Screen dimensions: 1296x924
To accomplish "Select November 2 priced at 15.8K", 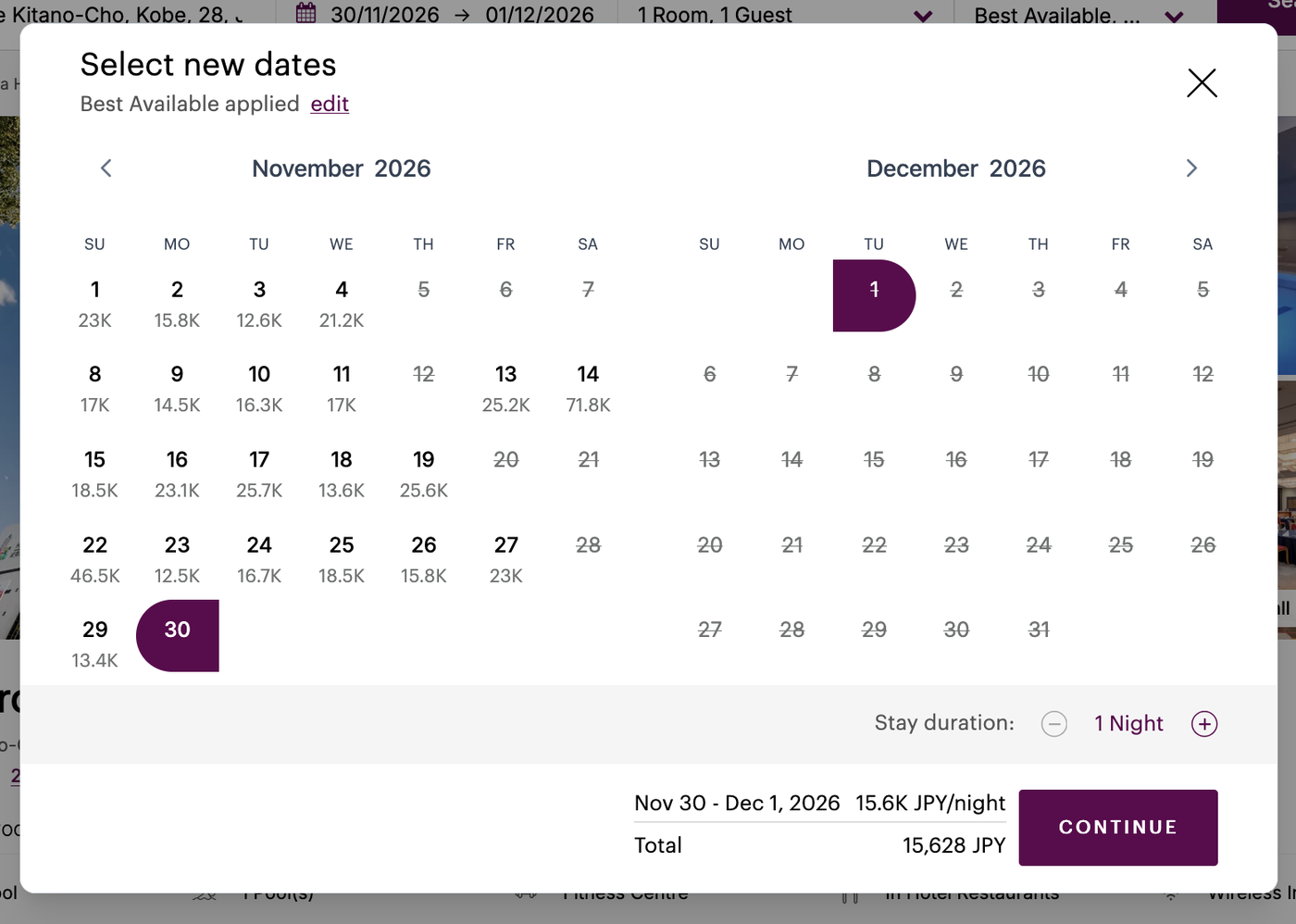I will pyautogui.click(x=177, y=304).
